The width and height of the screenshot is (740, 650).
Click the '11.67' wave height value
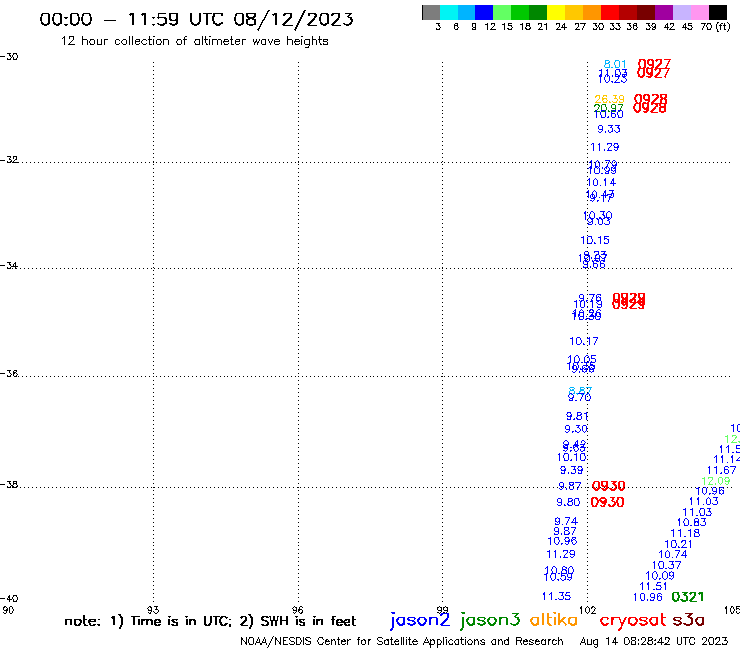pos(722,470)
